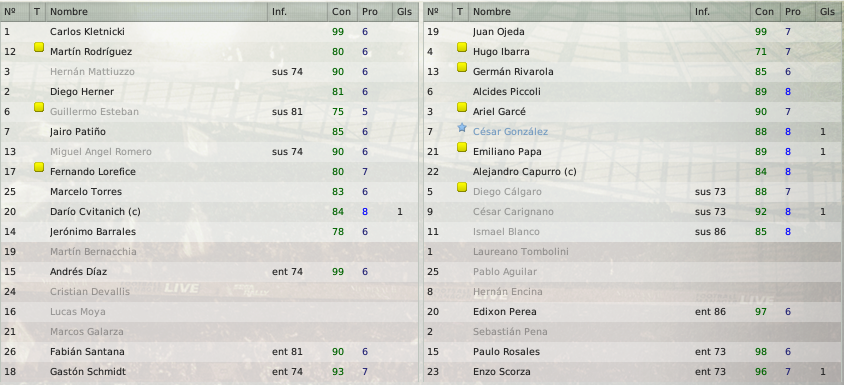844x385 pixels.
Task: Click César González's blue star icon
Action: pos(462,128)
